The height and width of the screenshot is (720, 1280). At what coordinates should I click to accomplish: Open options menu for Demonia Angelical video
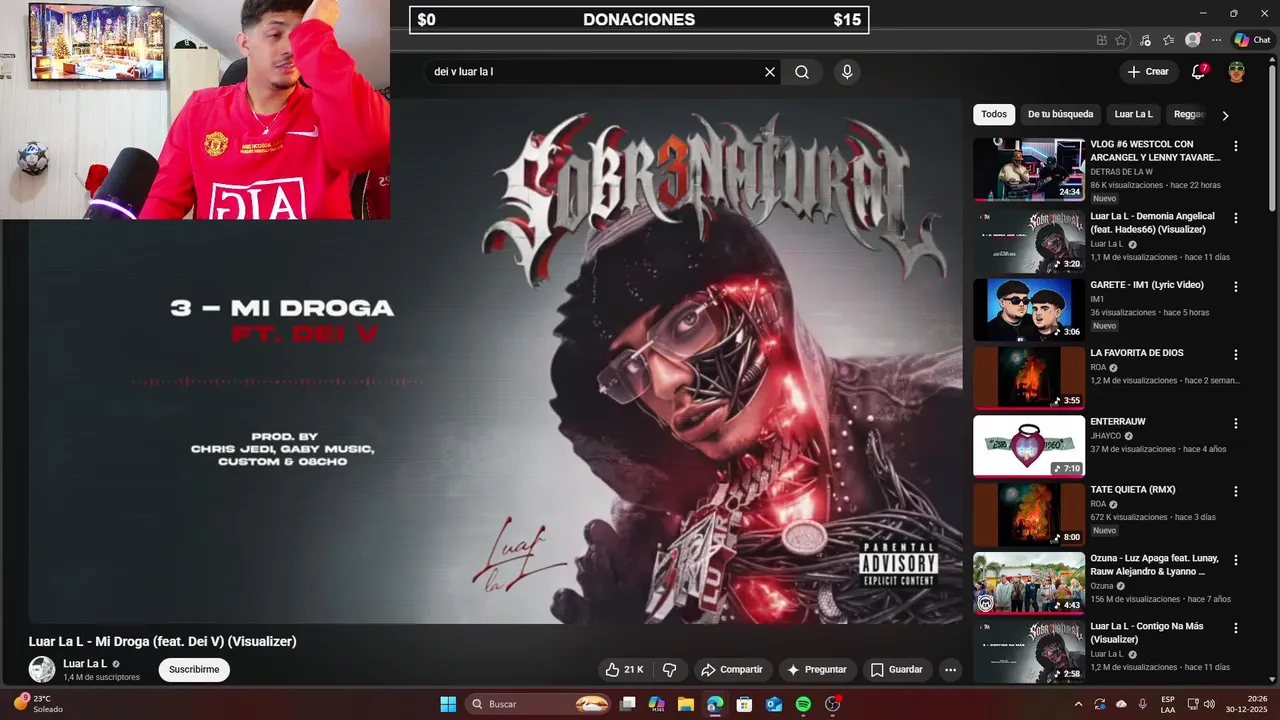point(1236,218)
